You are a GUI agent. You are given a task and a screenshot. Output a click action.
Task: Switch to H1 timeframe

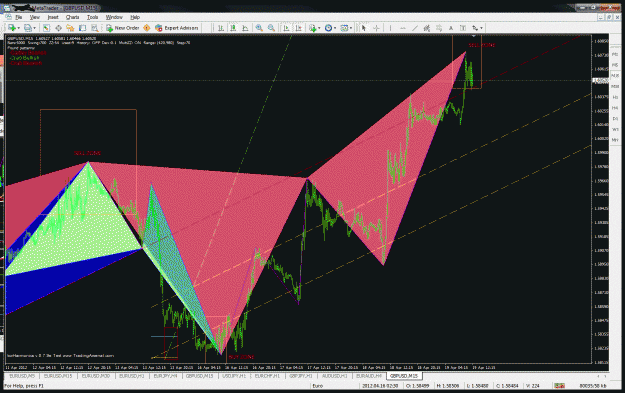(615, 97)
